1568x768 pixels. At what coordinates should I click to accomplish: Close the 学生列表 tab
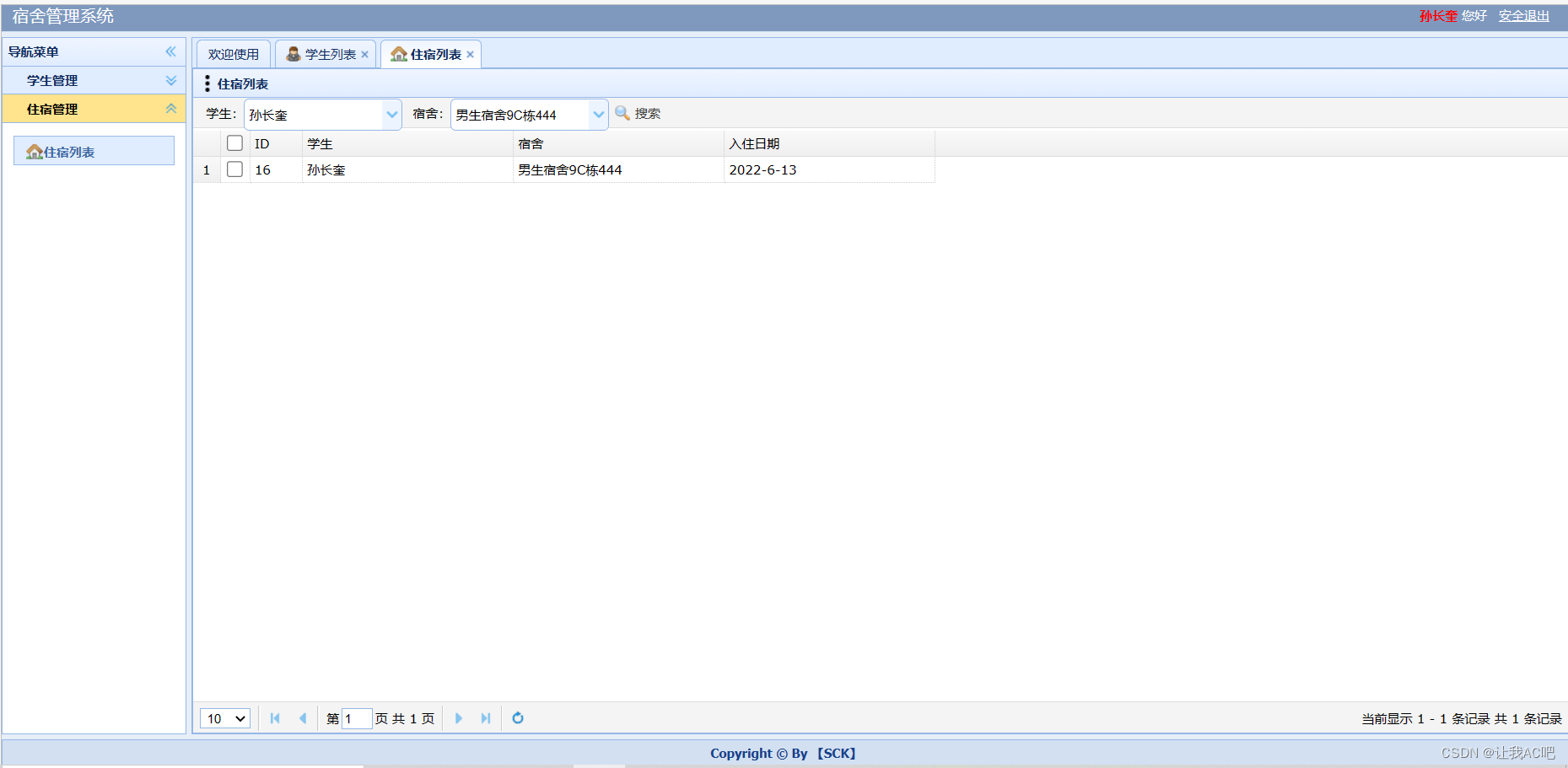pos(364,55)
